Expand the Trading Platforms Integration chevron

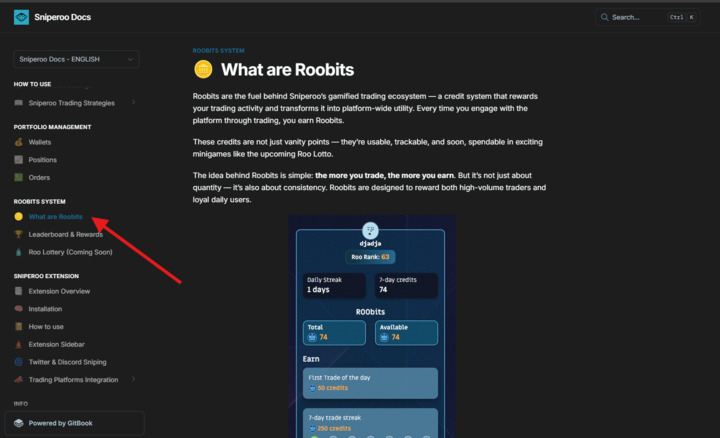point(134,379)
